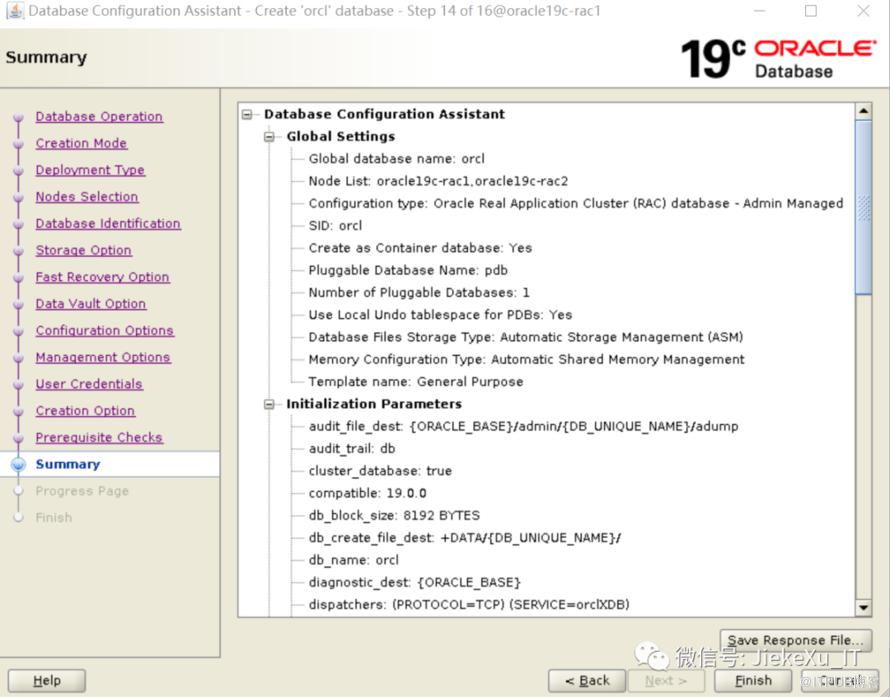Navigate to Fast Recovery Option step
The height and width of the screenshot is (697, 890).
pyautogui.click(x=102, y=278)
